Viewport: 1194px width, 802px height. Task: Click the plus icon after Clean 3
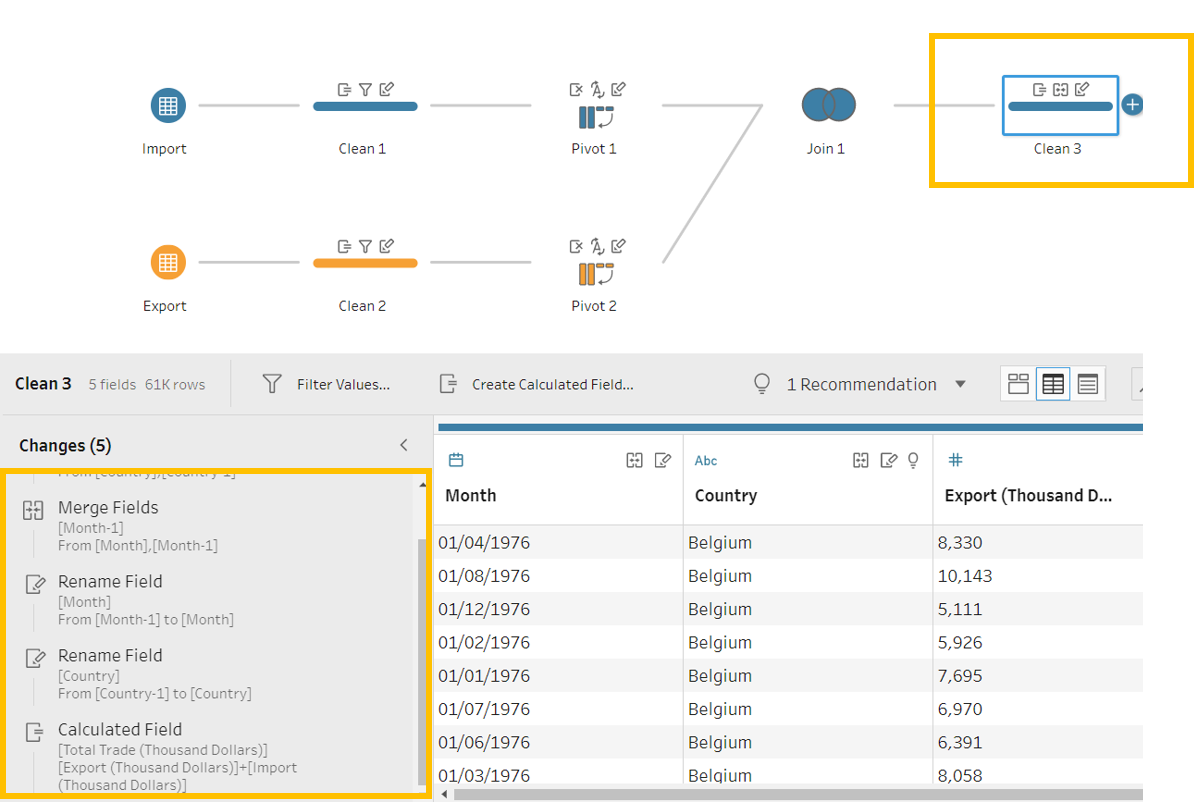(1132, 104)
